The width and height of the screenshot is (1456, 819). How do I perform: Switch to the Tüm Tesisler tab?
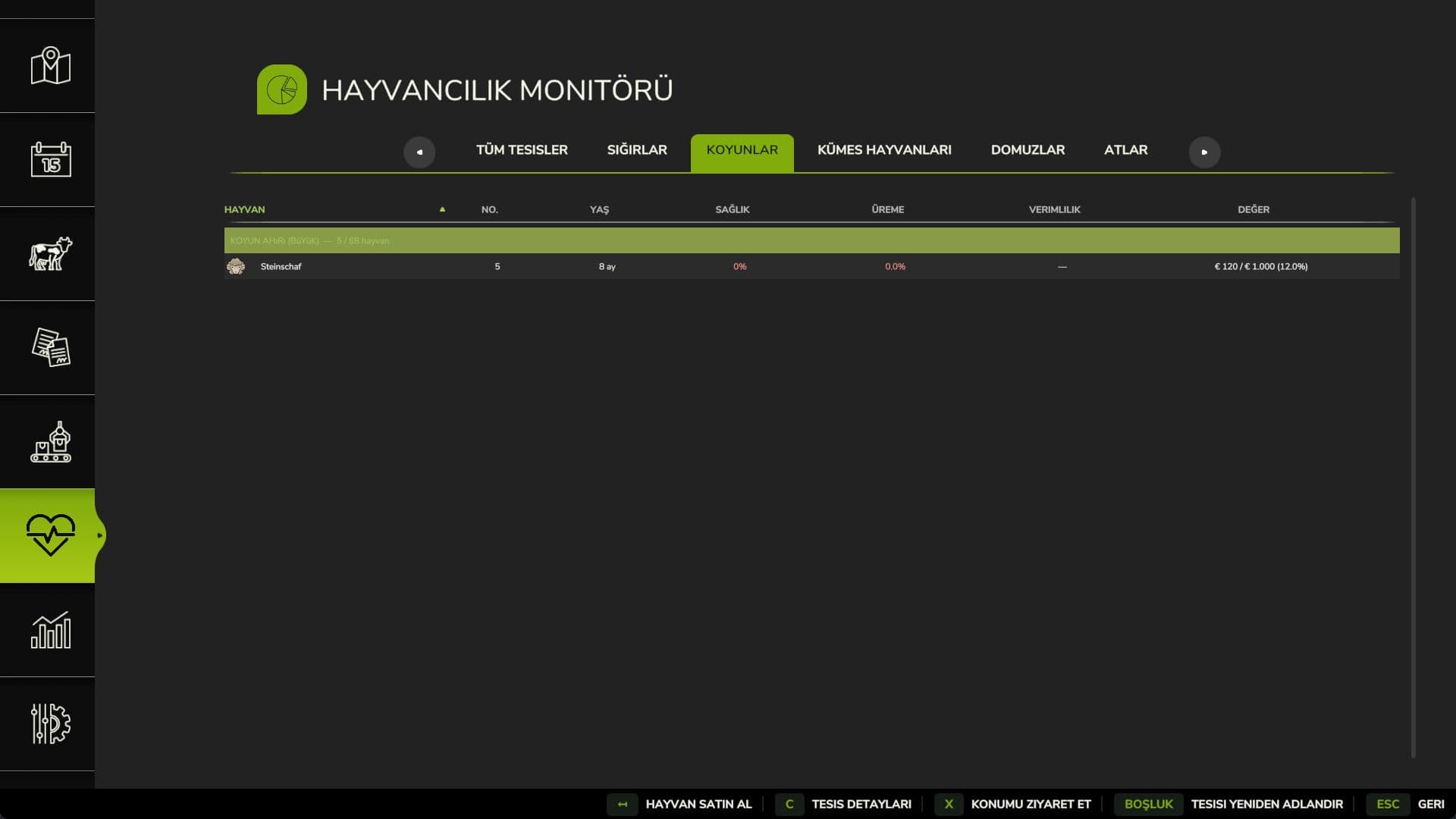click(522, 150)
